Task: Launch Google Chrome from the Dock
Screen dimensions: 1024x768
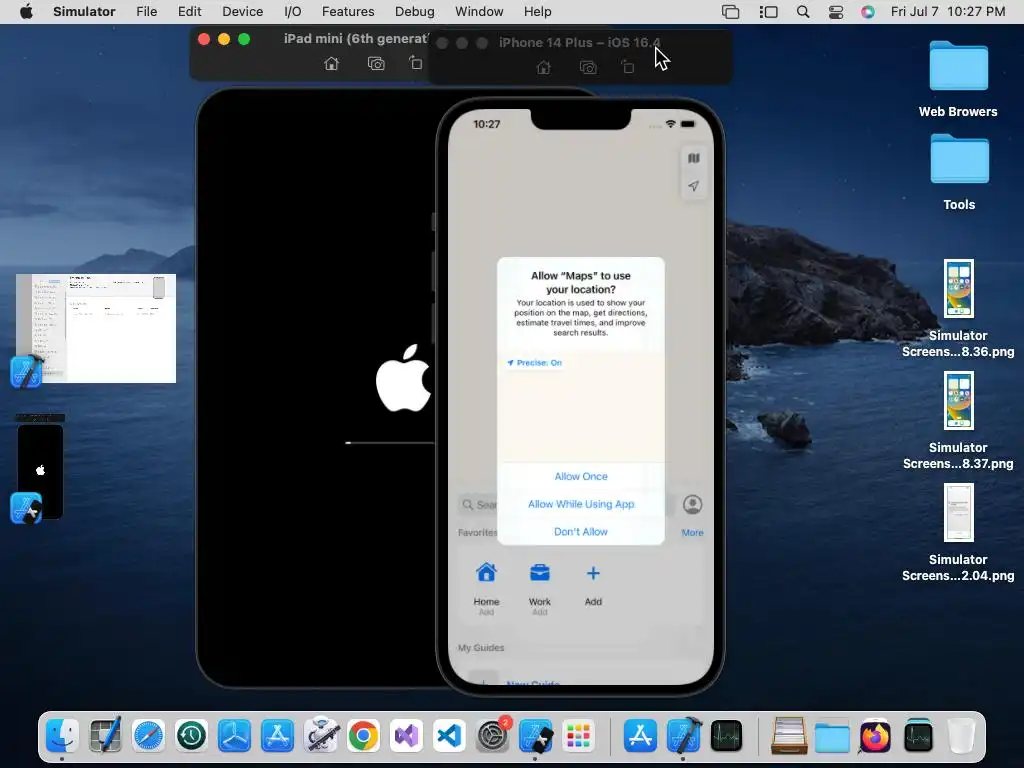Action: (363, 736)
